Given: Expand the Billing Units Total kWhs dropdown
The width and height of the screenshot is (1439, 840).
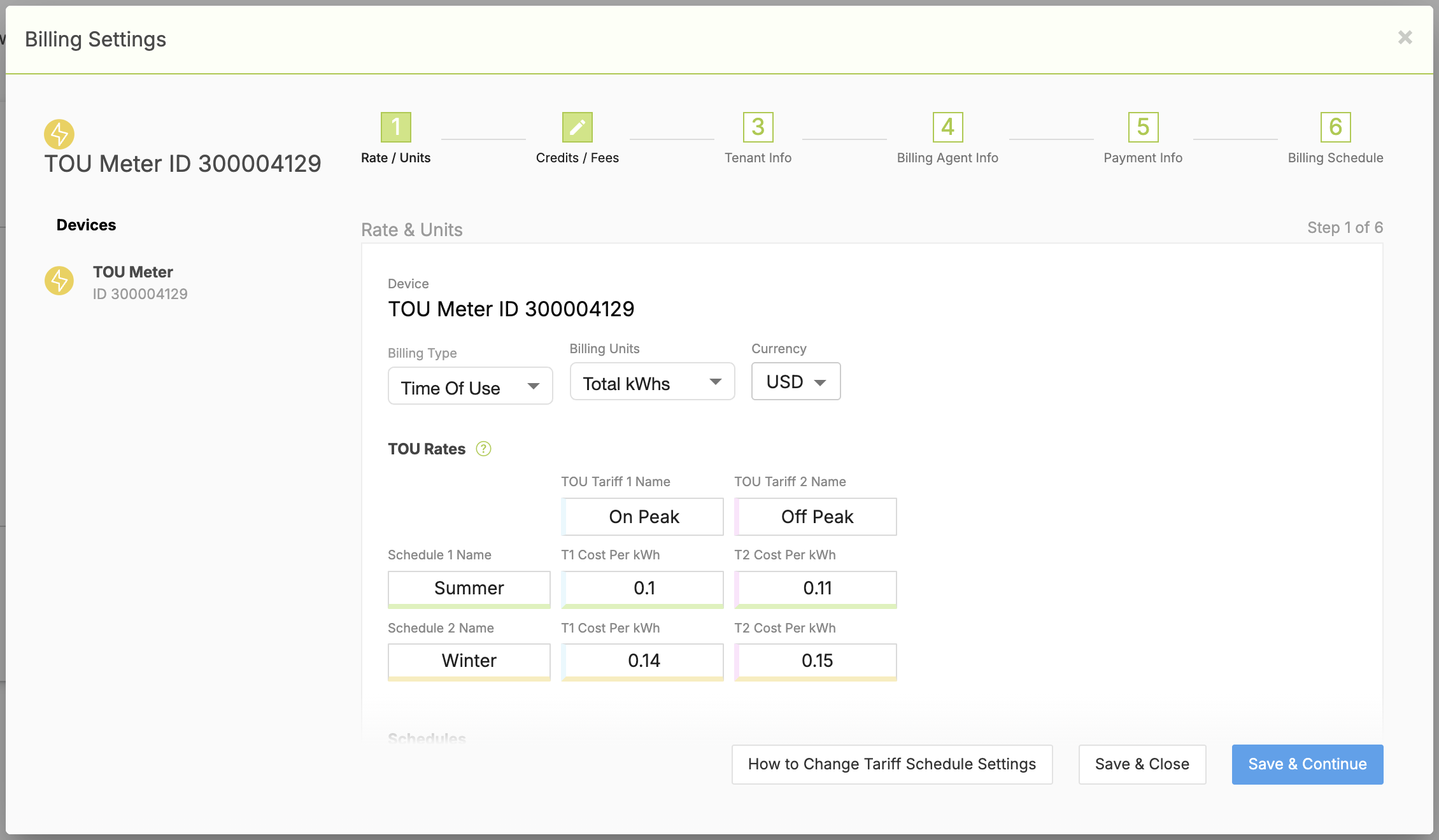Looking at the screenshot, I should [x=652, y=382].
